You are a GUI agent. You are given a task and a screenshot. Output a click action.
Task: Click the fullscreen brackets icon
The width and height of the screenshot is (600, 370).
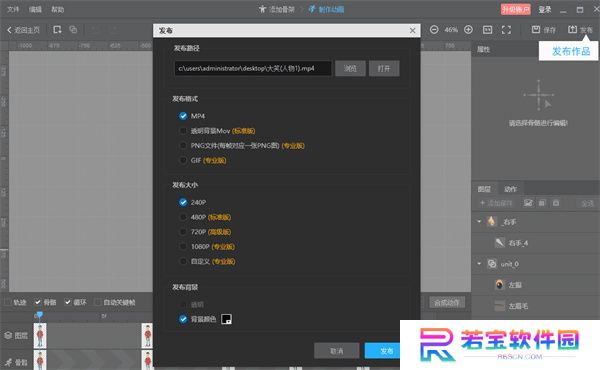pos(506,30)
